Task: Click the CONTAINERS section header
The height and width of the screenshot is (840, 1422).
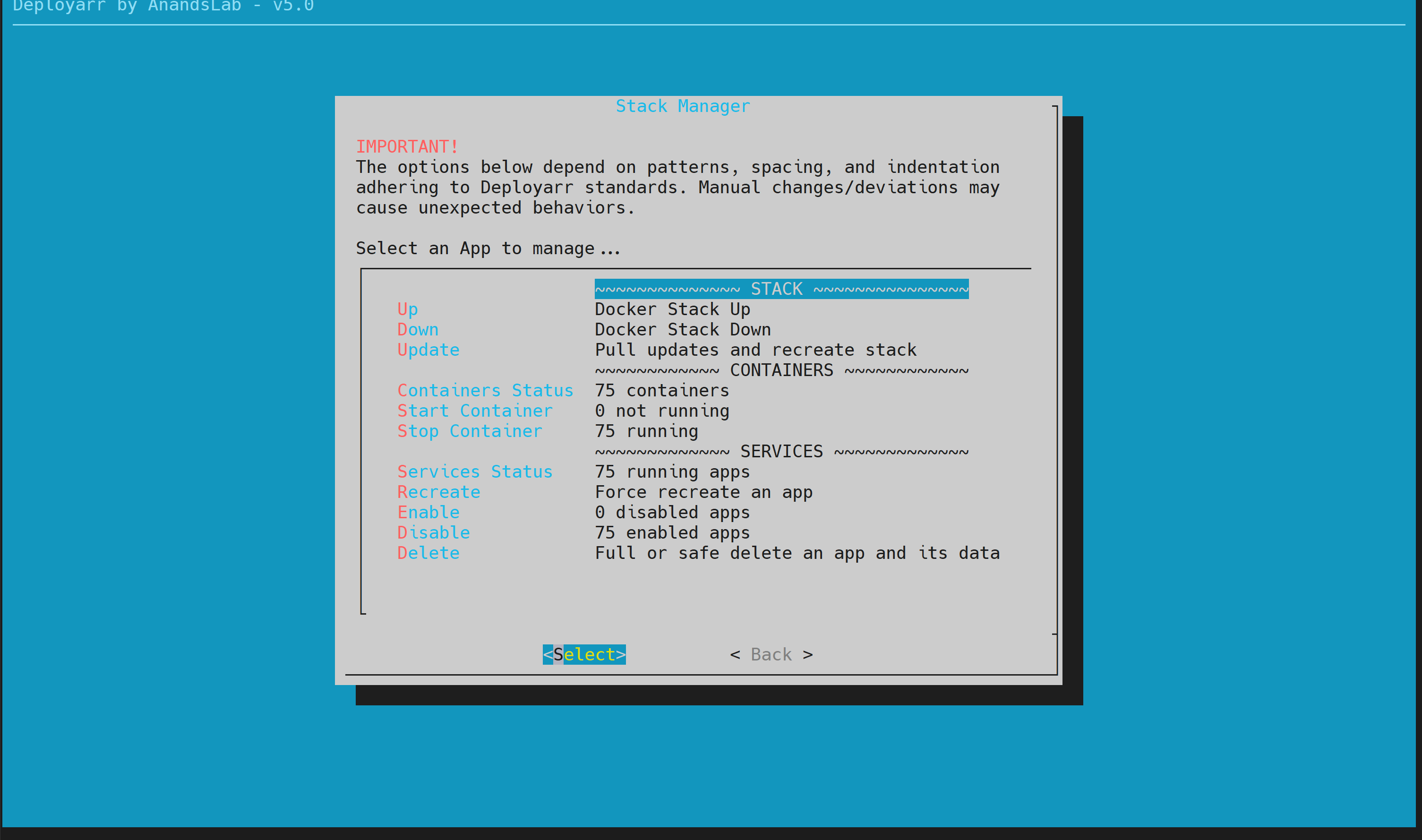Action: click(x=781, y=370)
